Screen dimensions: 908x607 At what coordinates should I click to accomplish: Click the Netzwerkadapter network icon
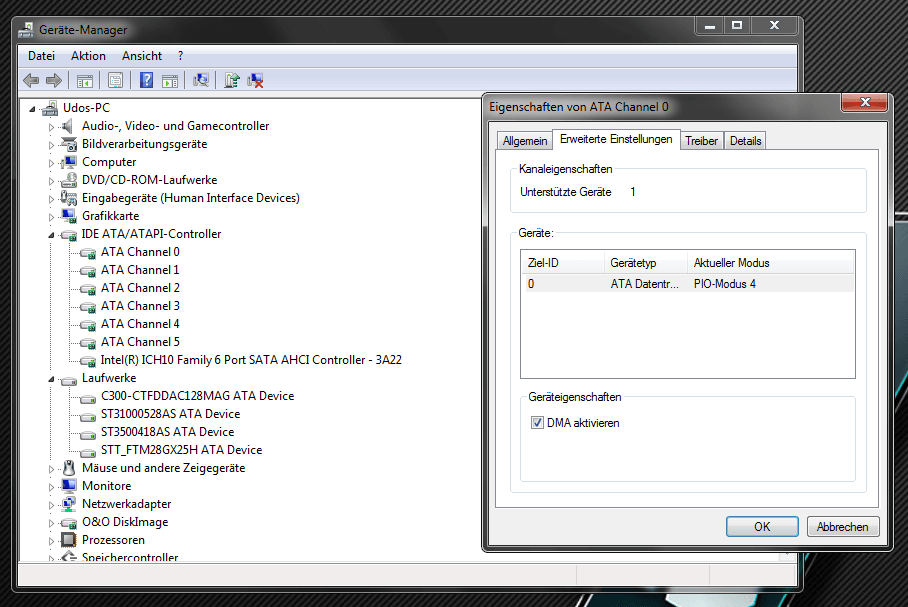[x=68, y=504]
